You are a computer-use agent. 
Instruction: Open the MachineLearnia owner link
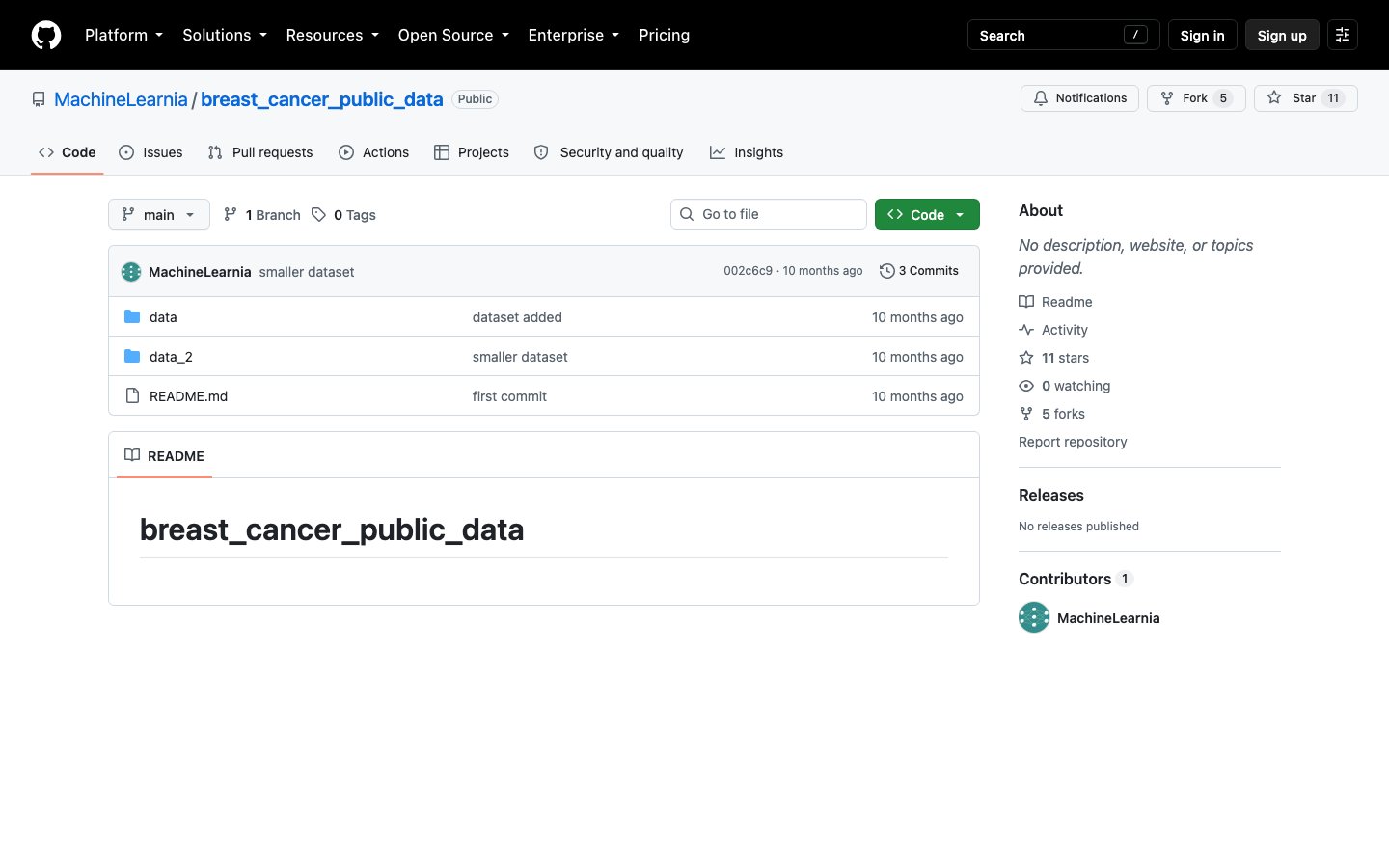[x=121, y=99]
